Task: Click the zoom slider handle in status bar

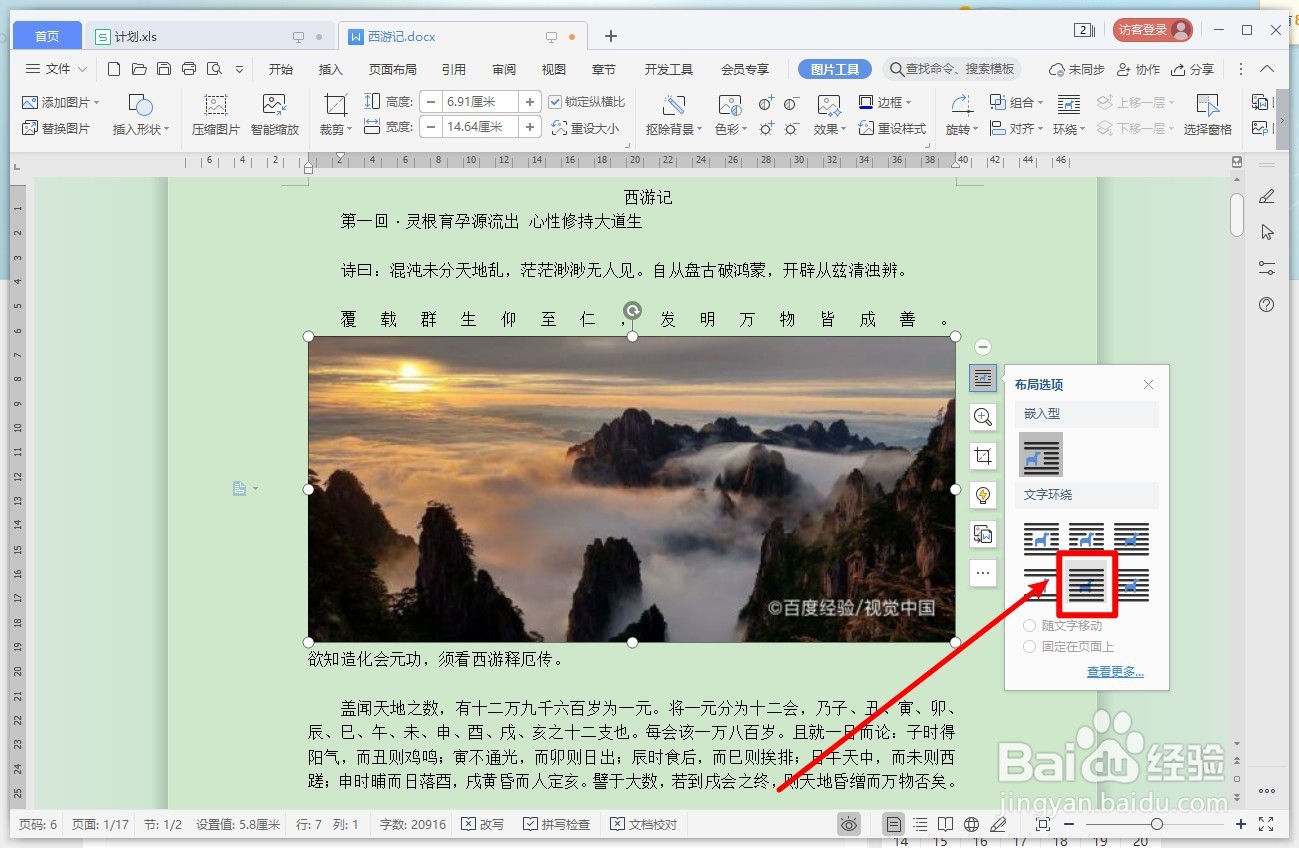Action: (1157, 825)
